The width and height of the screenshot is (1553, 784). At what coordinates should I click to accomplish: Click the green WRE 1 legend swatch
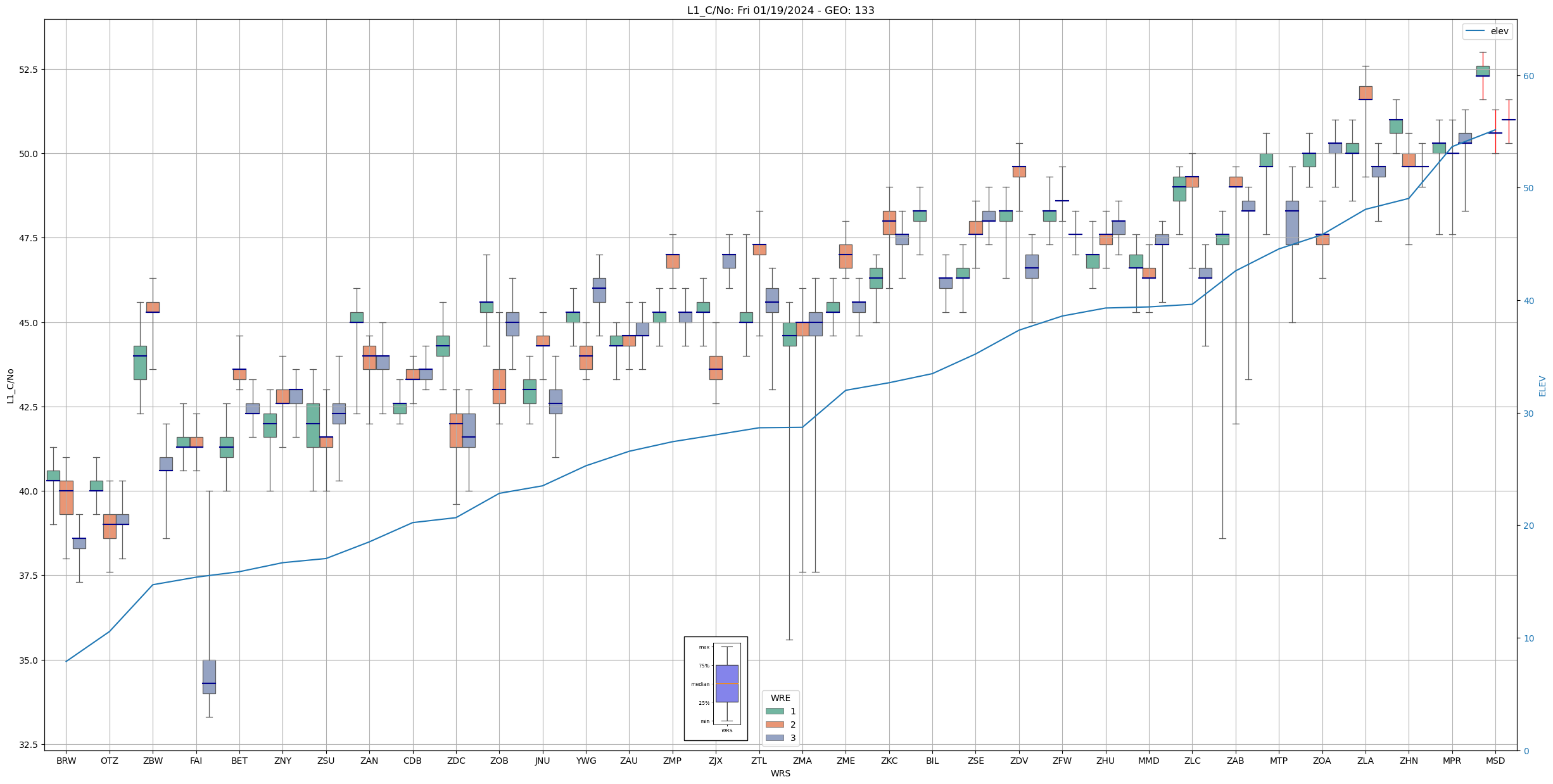coord(774,711)
